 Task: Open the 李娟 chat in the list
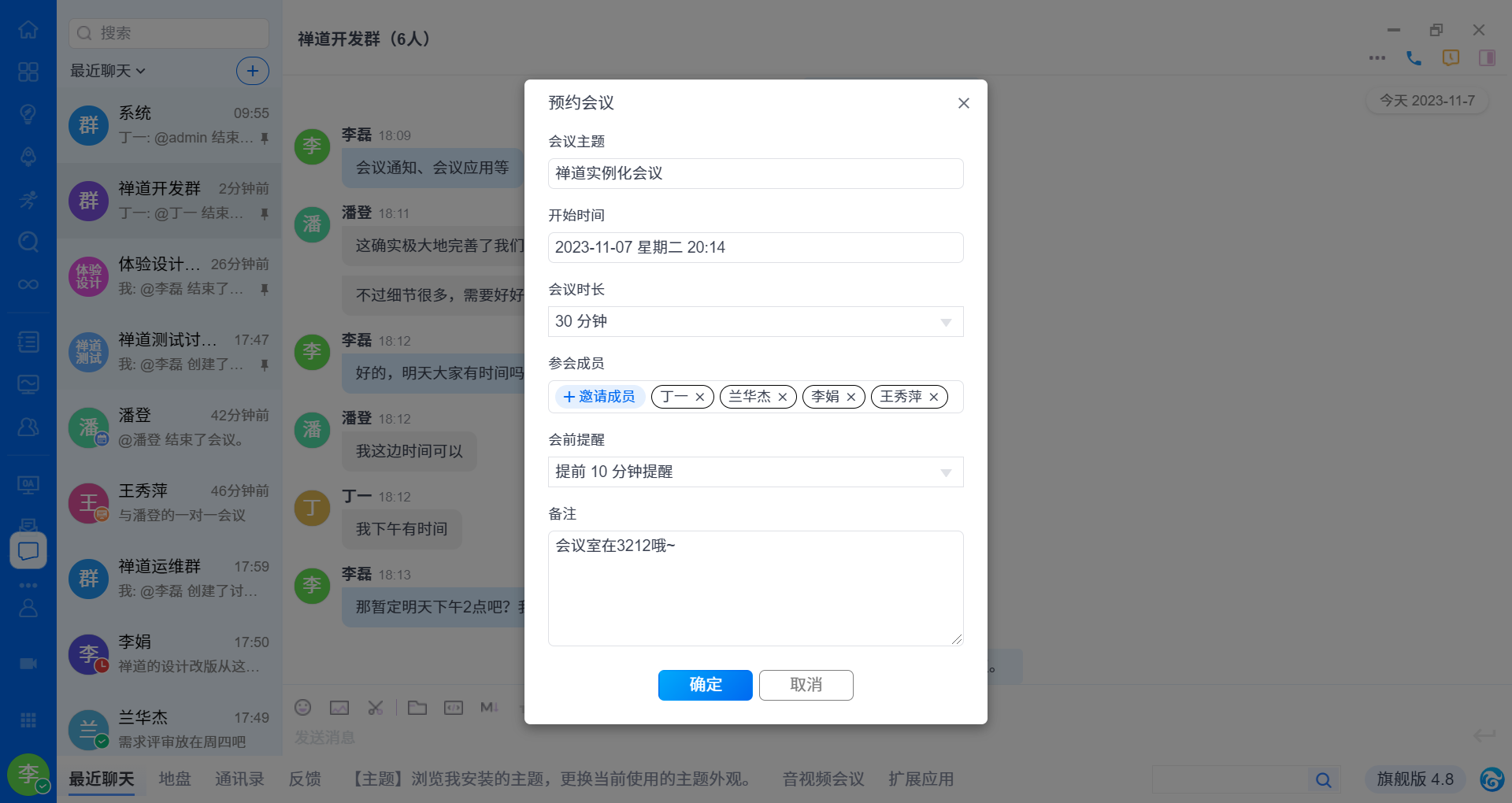(x=169, y=654)
